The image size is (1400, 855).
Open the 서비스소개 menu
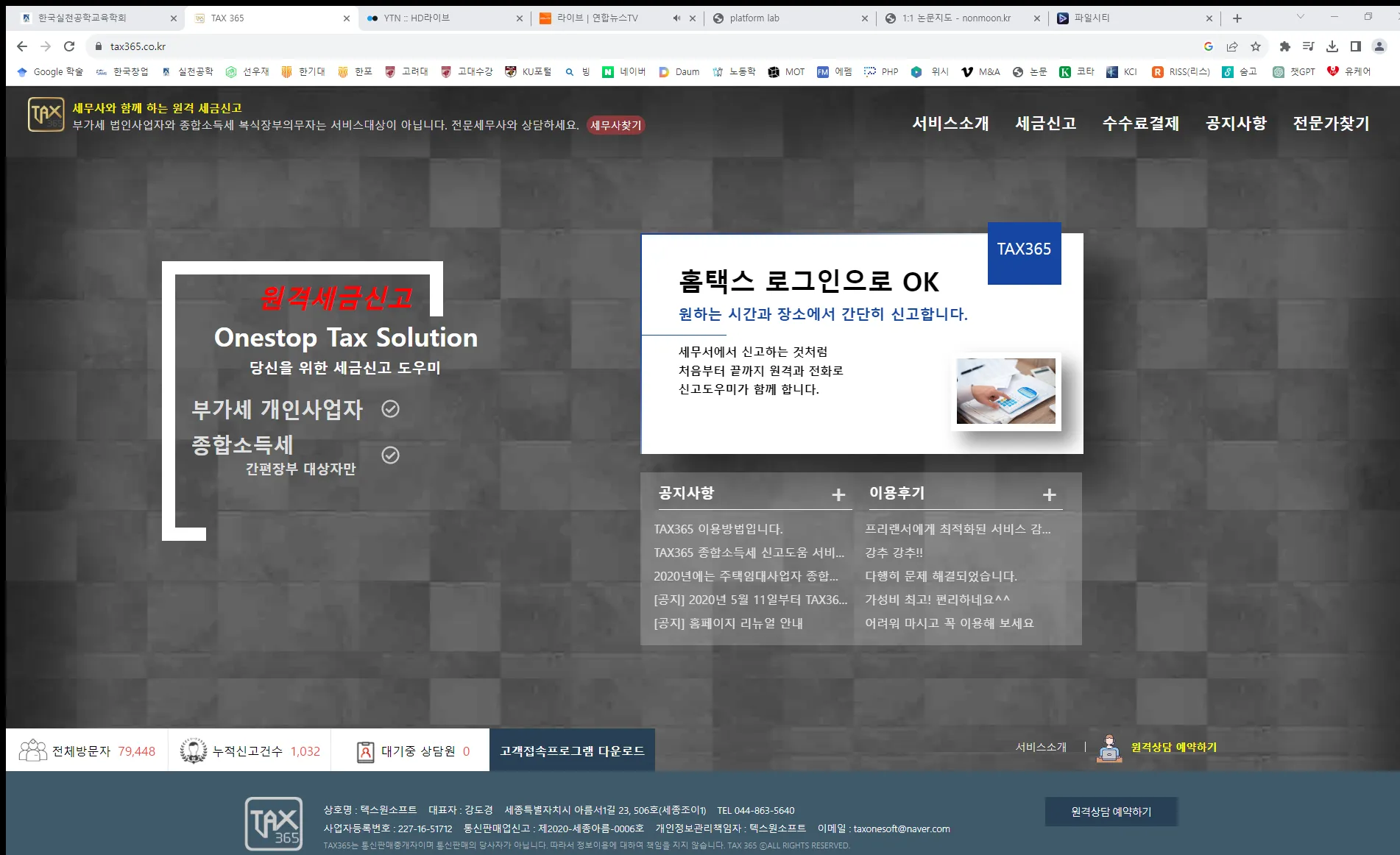tap(951, 124)
